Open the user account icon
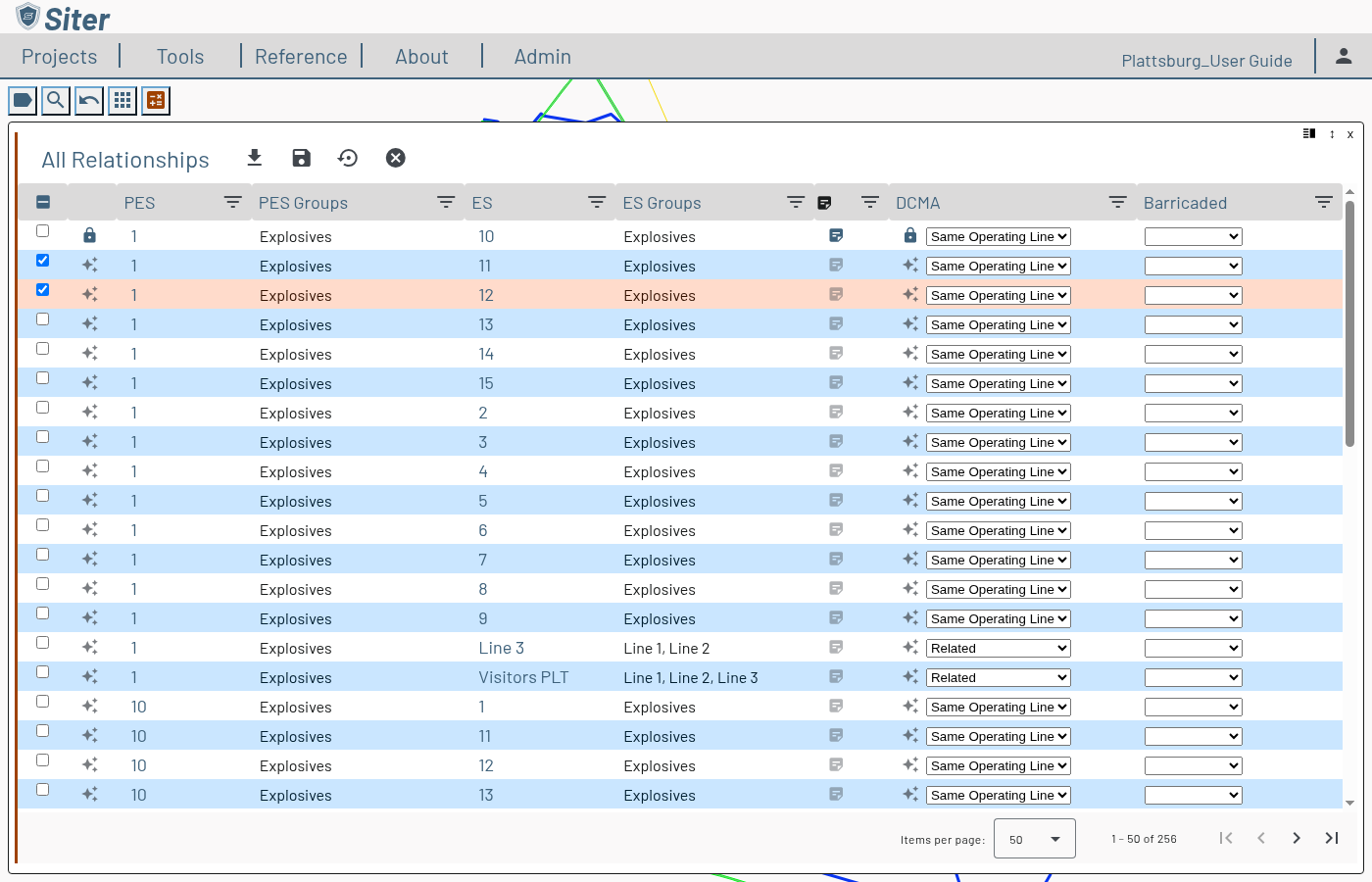The image size is (1372, 882). click(x=1344, y=57)
